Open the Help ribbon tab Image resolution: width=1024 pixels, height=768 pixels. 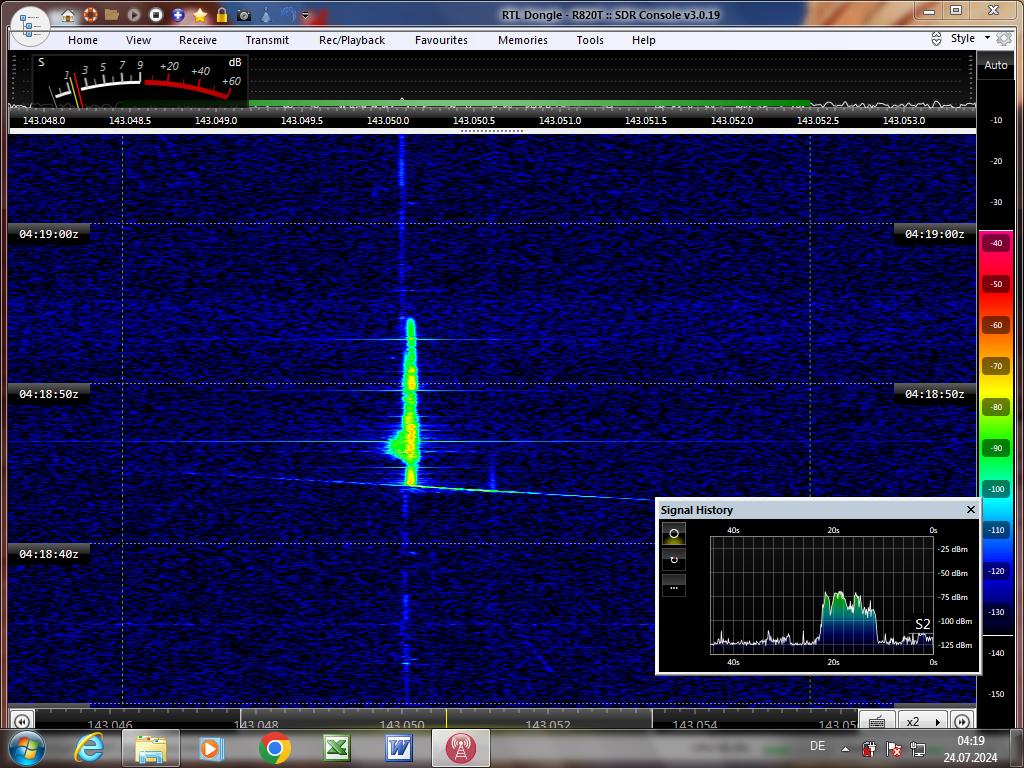point(643,40)
